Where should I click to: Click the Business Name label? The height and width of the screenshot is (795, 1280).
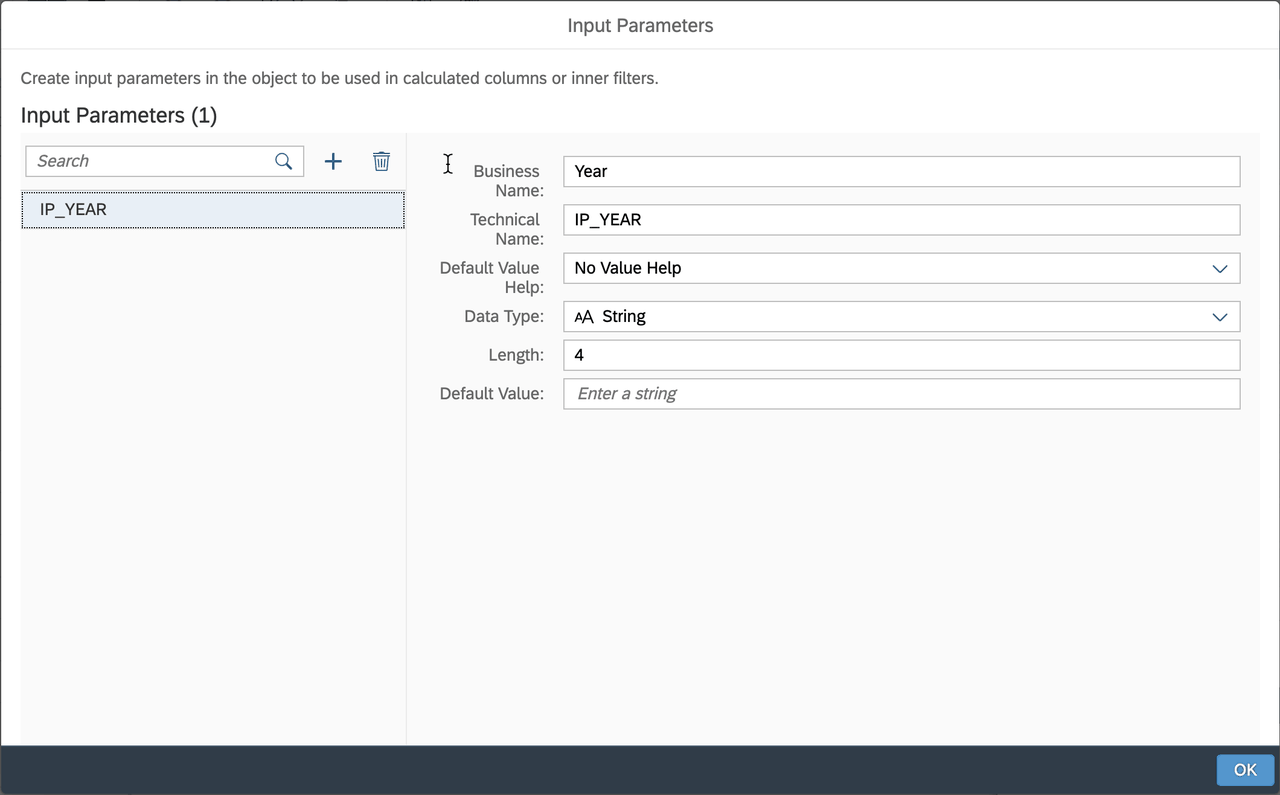coord(505,181)
